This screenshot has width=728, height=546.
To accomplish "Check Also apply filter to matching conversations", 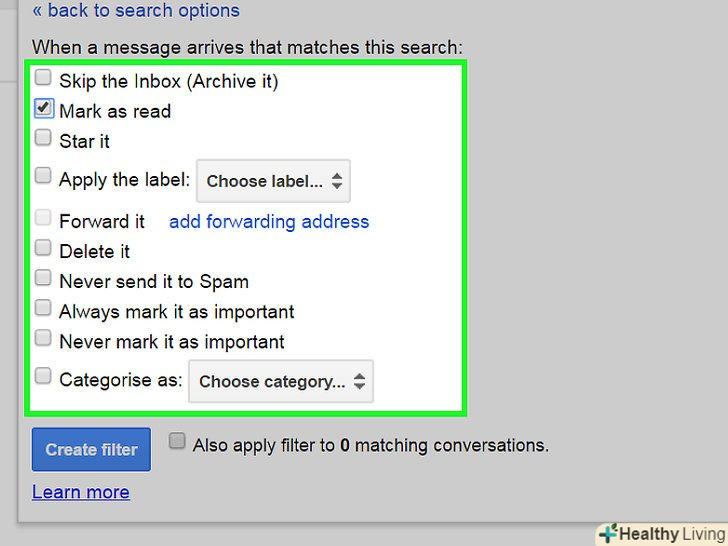I will 177,441.
